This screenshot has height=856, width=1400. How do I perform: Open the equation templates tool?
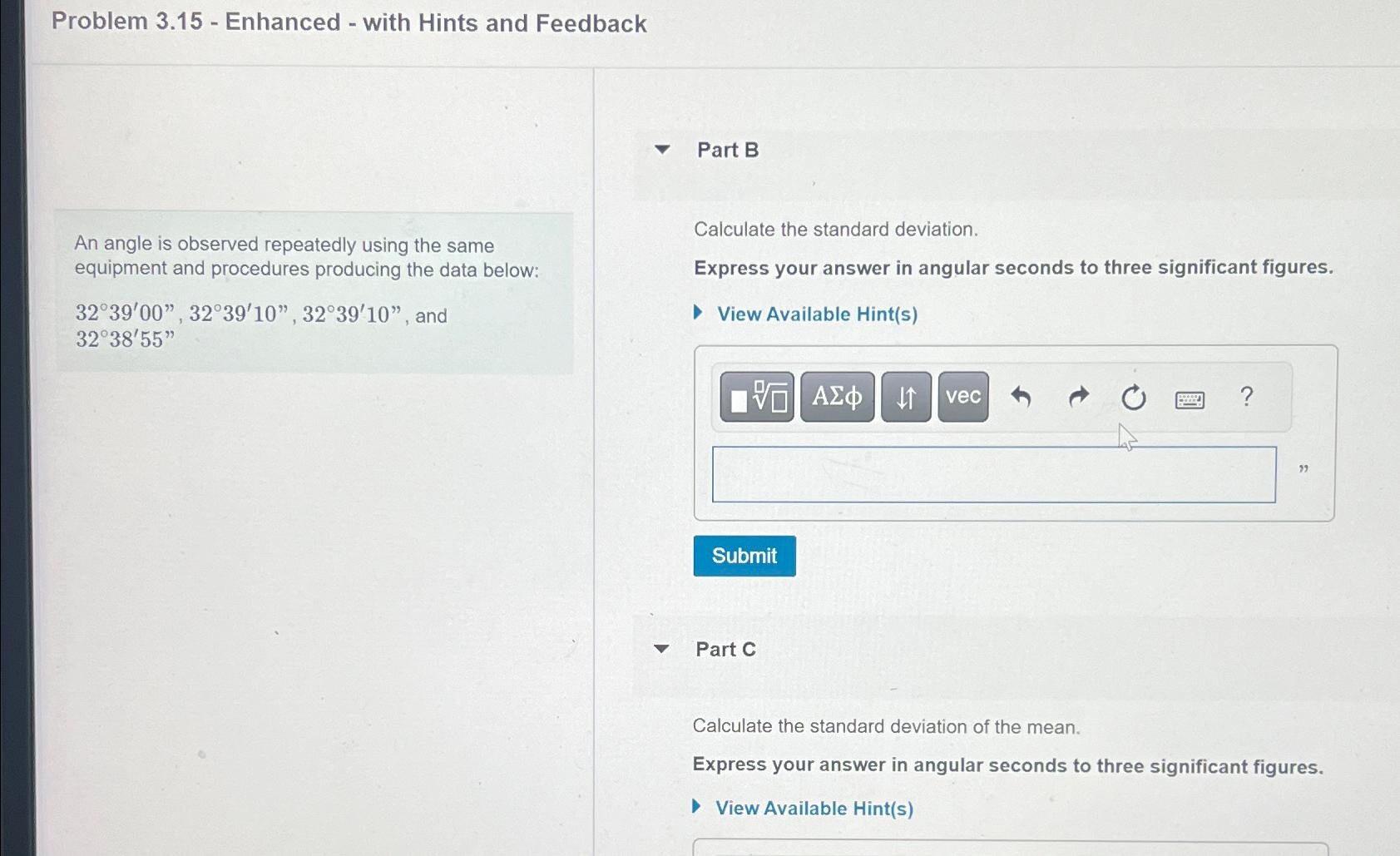click(x=757, y=398)
